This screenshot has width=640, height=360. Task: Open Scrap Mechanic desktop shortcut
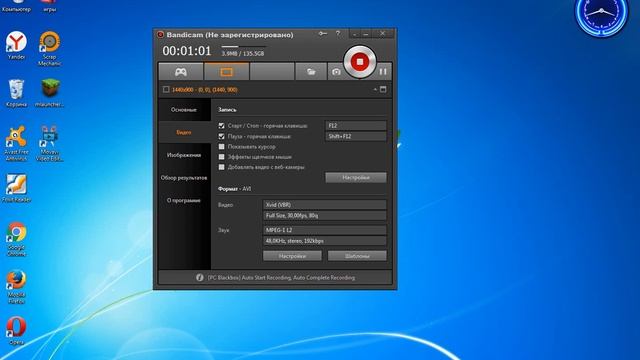(49, 48)
